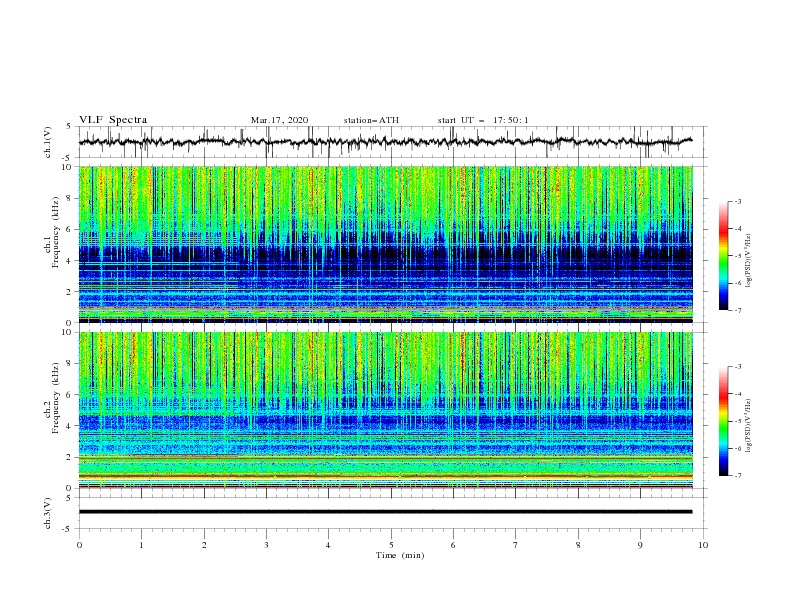This screenshot has height=612, width=792.
Task: Click time axis tick label "3"
Action: [267, 545]
